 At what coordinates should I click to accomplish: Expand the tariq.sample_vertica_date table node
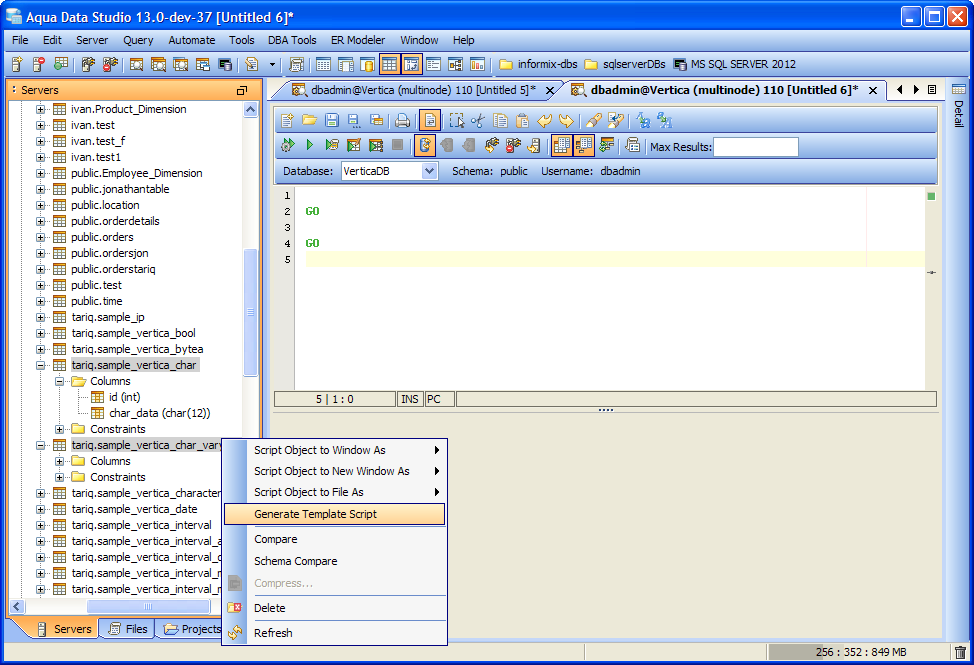click(x=40, y=509)
